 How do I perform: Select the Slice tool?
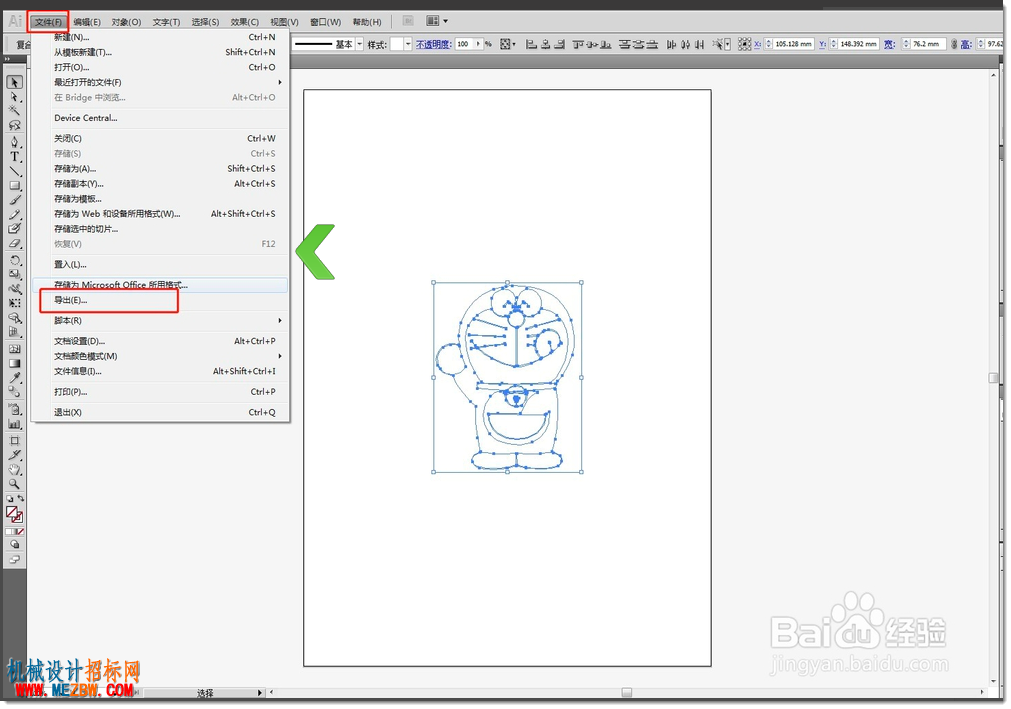[x=14, y=455]
